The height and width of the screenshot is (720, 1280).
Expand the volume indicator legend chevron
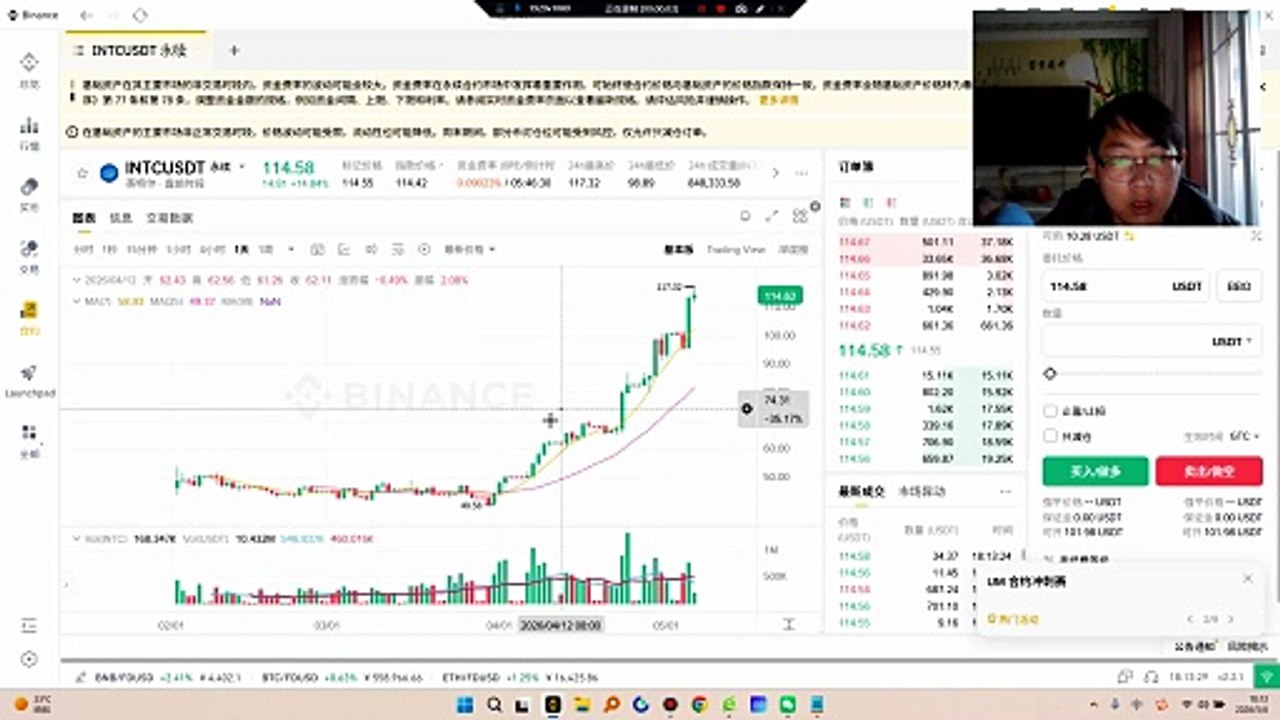pyautogui.click(x=78, y=538)
